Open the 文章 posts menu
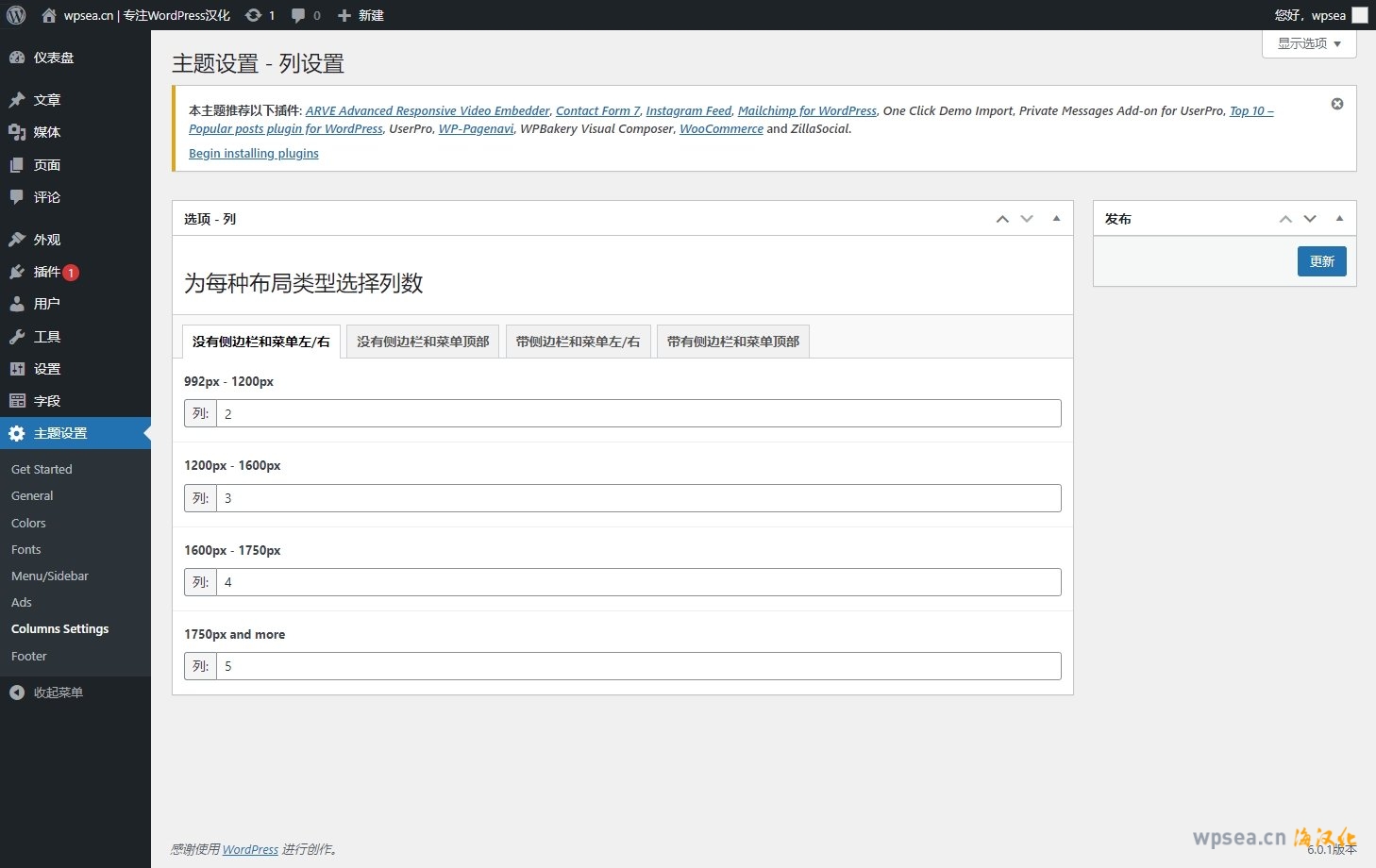1376x868 pixels. 76,100
